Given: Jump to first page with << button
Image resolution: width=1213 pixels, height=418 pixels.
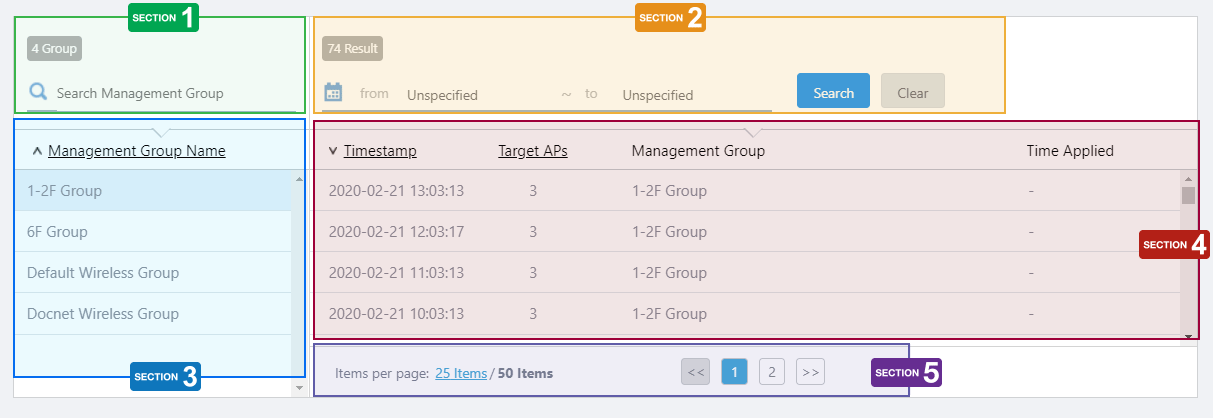Looking at the screenshot, I should point(695,372).
